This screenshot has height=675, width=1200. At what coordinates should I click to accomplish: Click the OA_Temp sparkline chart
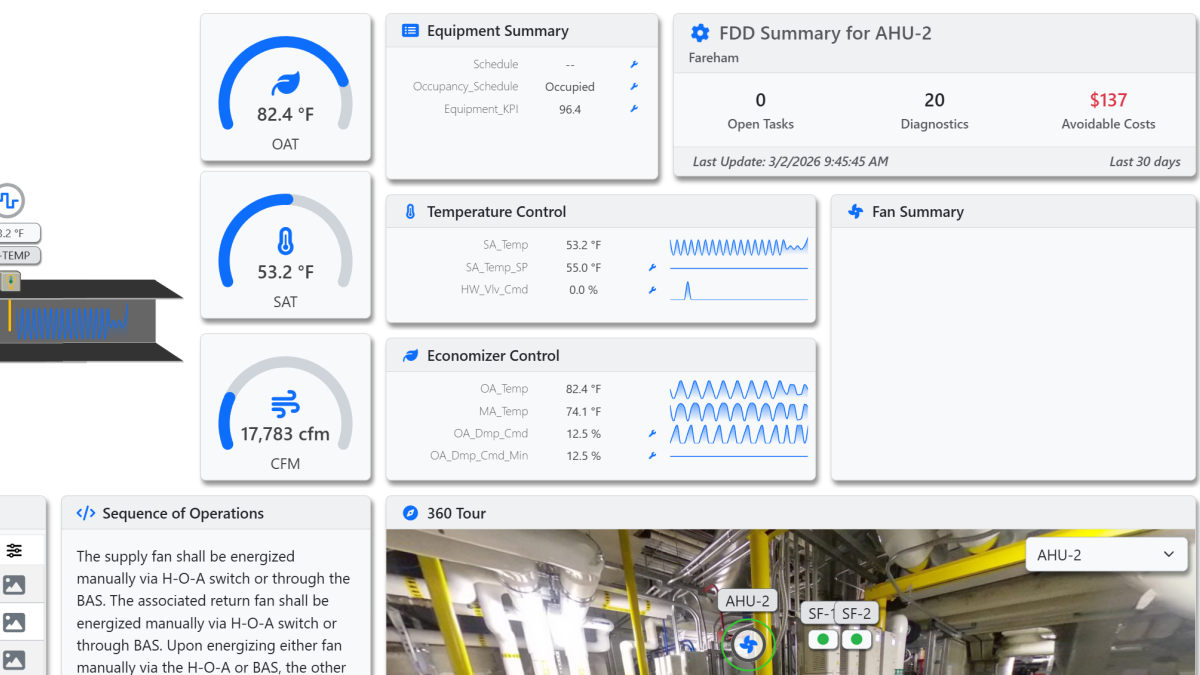pyautogui.click(x=738, y=388)
